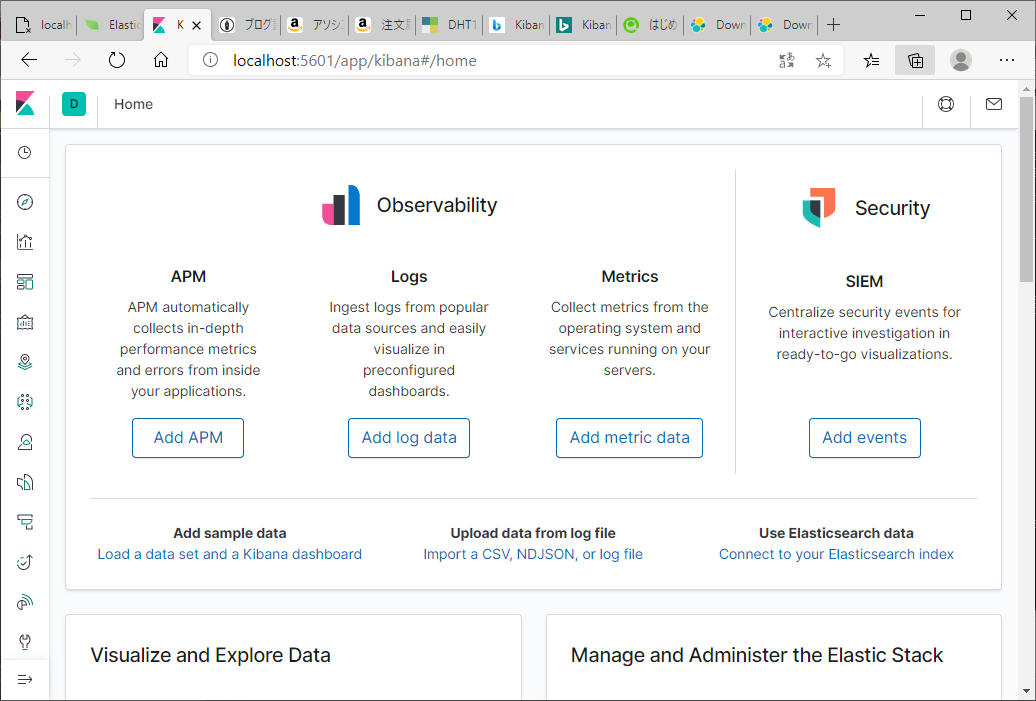View site information icon in the address bar
1036x701 pixels.
click(x=210, y=61)
